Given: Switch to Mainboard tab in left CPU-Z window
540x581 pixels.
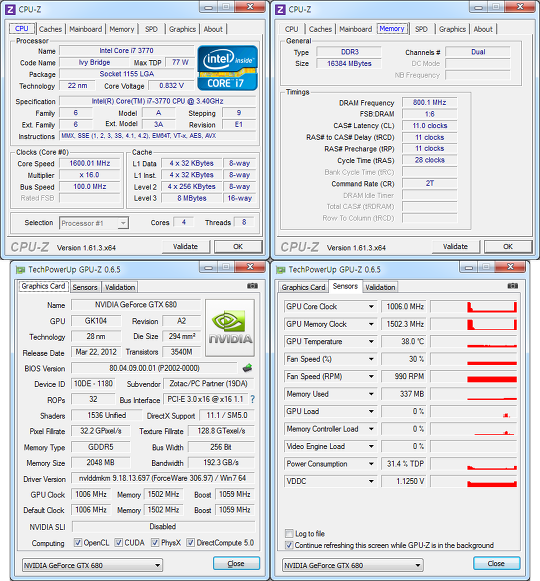Looking at the screenshot, I should pos(86,29).
